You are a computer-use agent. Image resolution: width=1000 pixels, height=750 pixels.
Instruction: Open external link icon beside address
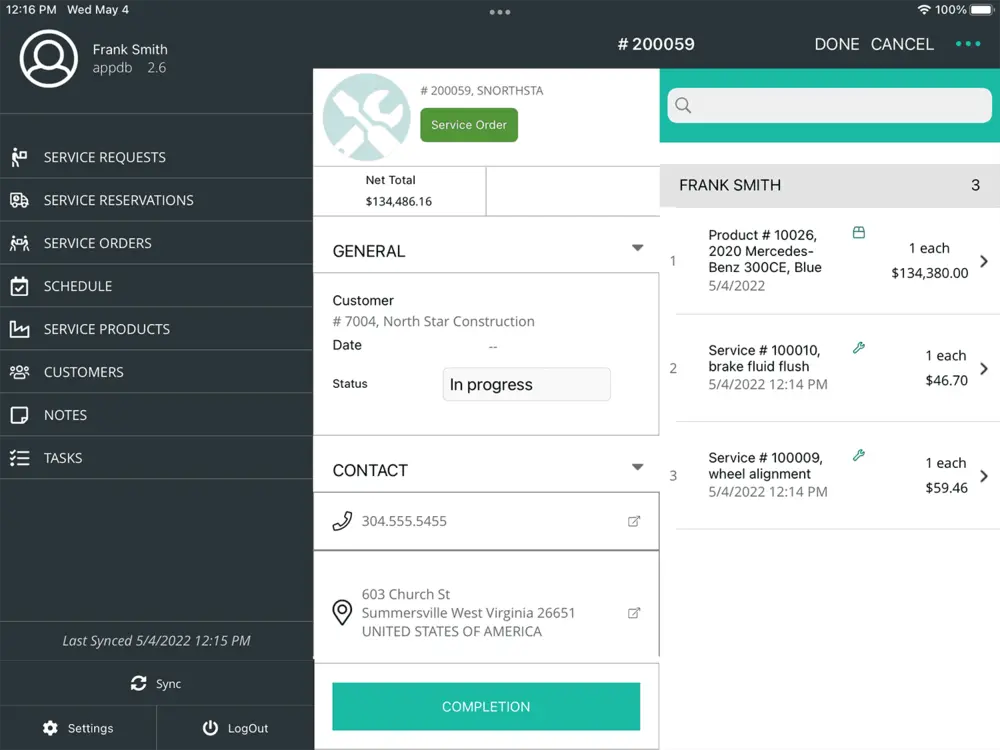click(x=633, y=613)
